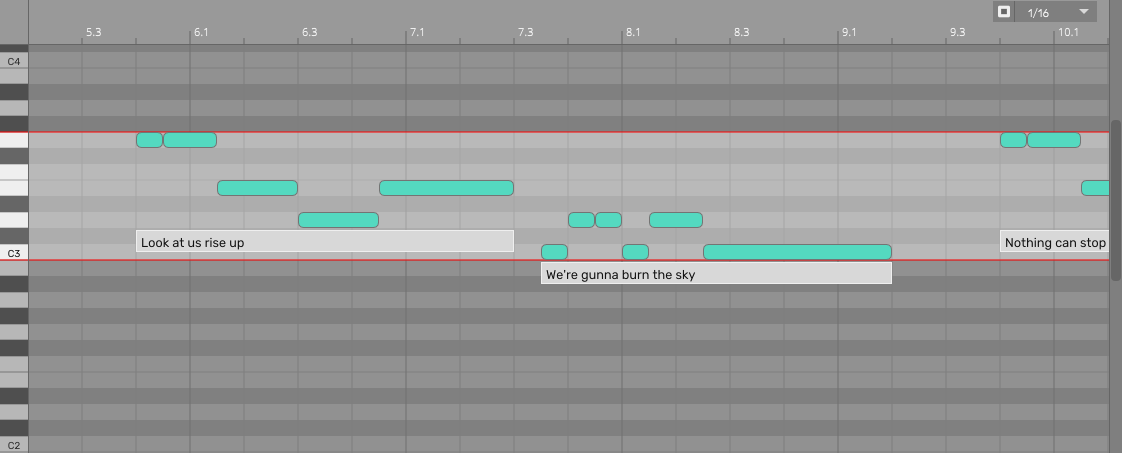Select fourth note of 'Look at us rise up' phrase

pos(338,220)
